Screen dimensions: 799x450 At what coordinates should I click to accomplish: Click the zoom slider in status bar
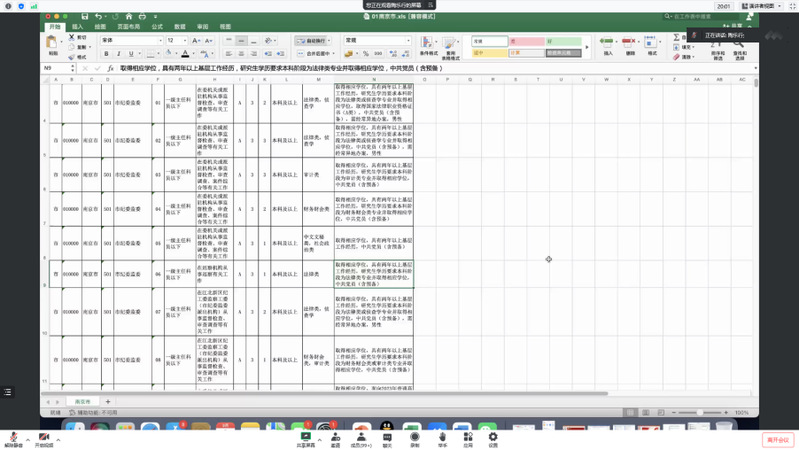coord(712,412)
